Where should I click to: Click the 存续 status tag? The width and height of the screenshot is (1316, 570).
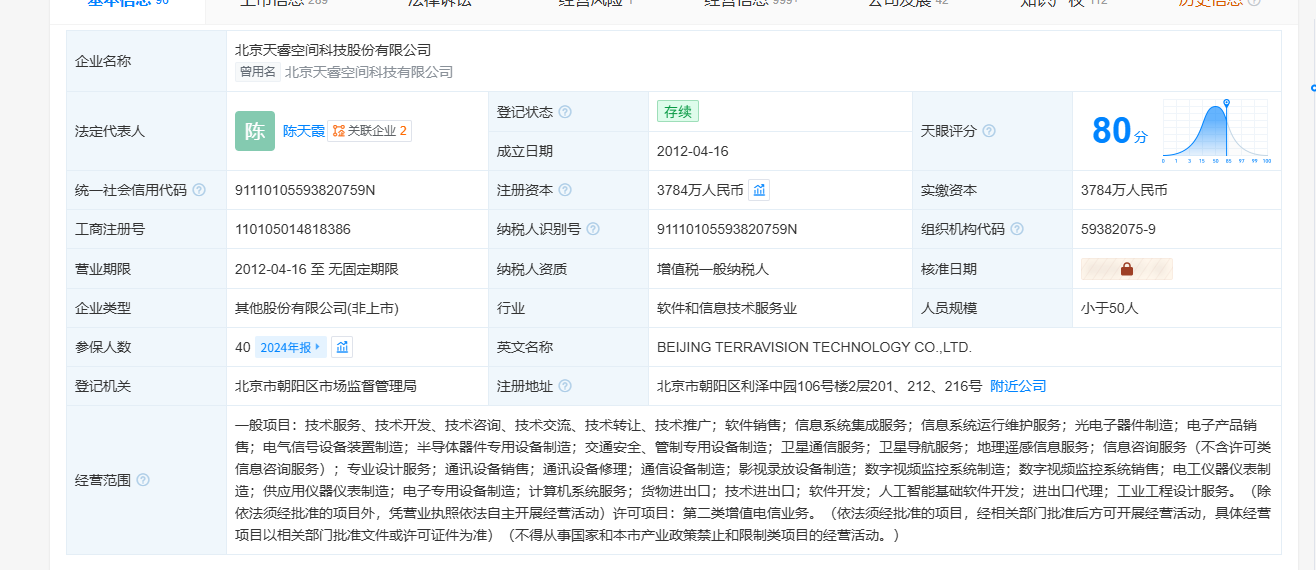point(677,111)
